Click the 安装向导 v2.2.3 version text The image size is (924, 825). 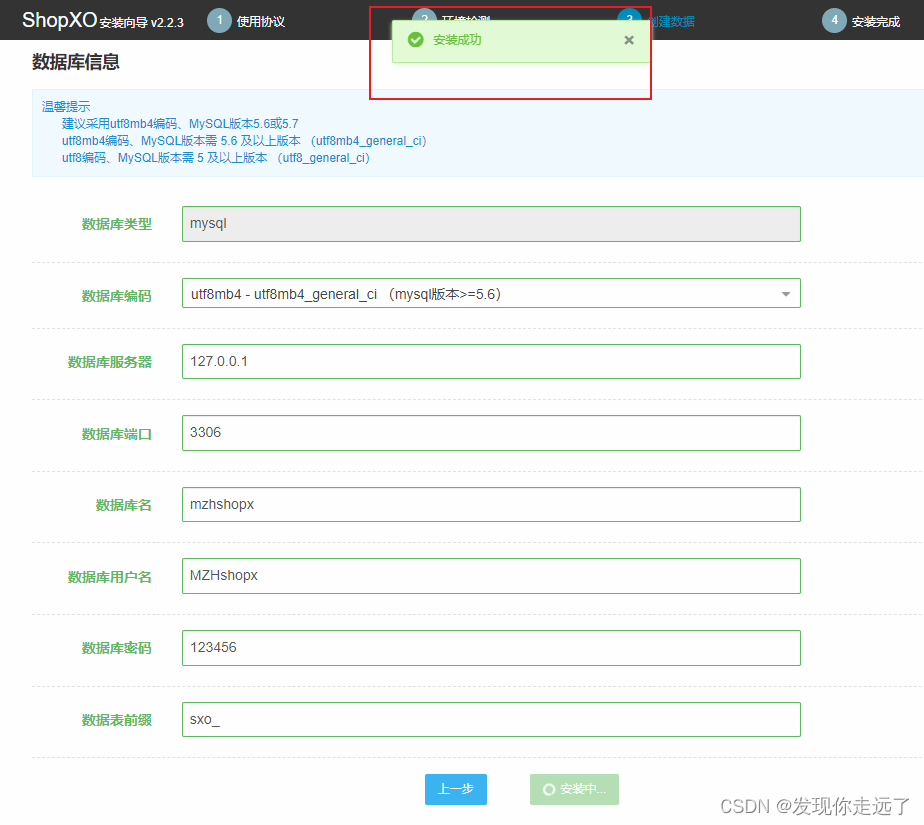pyautogui.click(x=141, y=23)
